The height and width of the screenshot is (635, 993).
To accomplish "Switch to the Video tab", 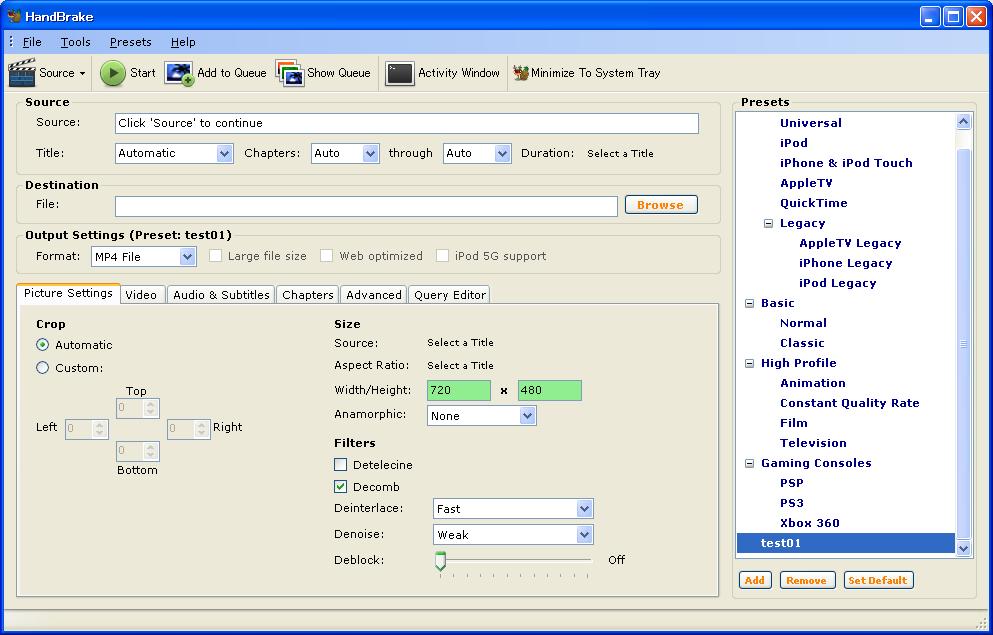I will coord(141,294).
